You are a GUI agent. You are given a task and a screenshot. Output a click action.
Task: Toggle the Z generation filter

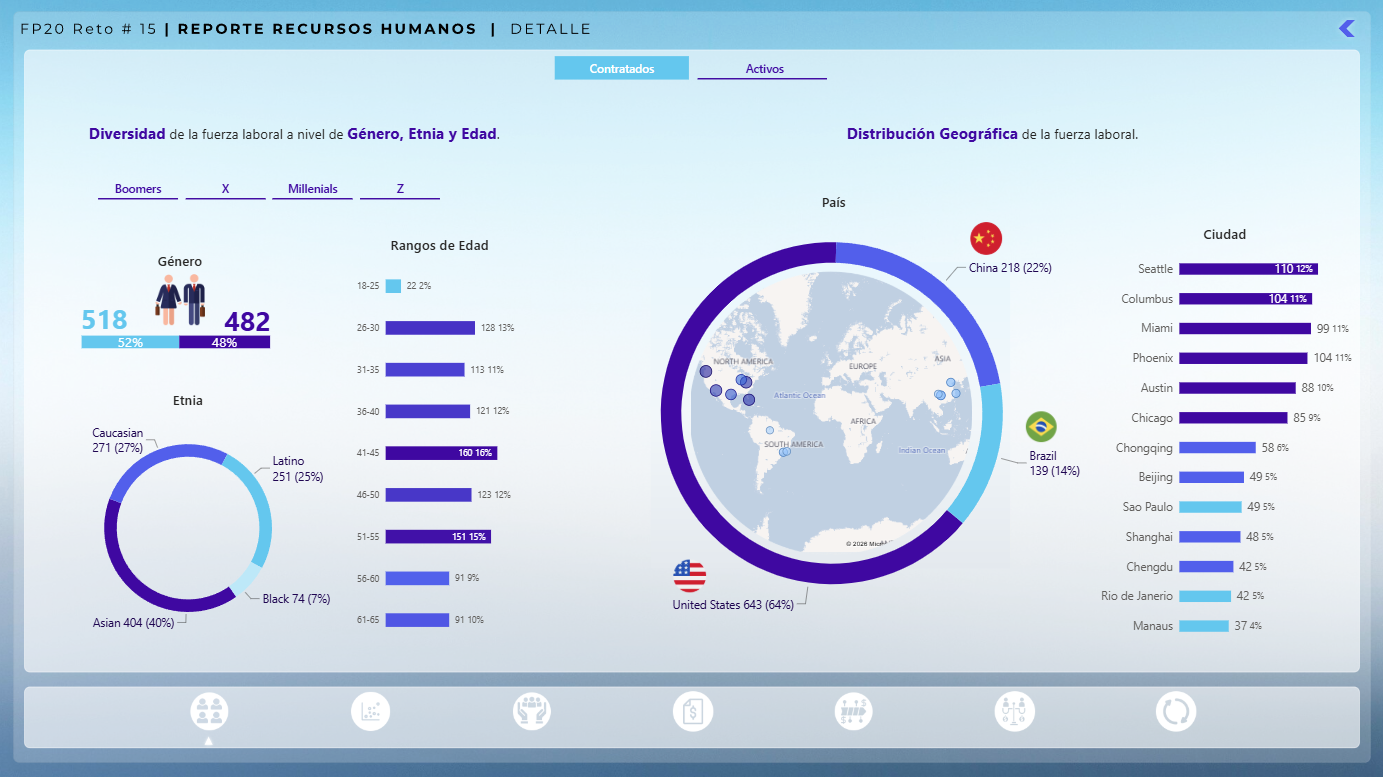coord(400,189)
